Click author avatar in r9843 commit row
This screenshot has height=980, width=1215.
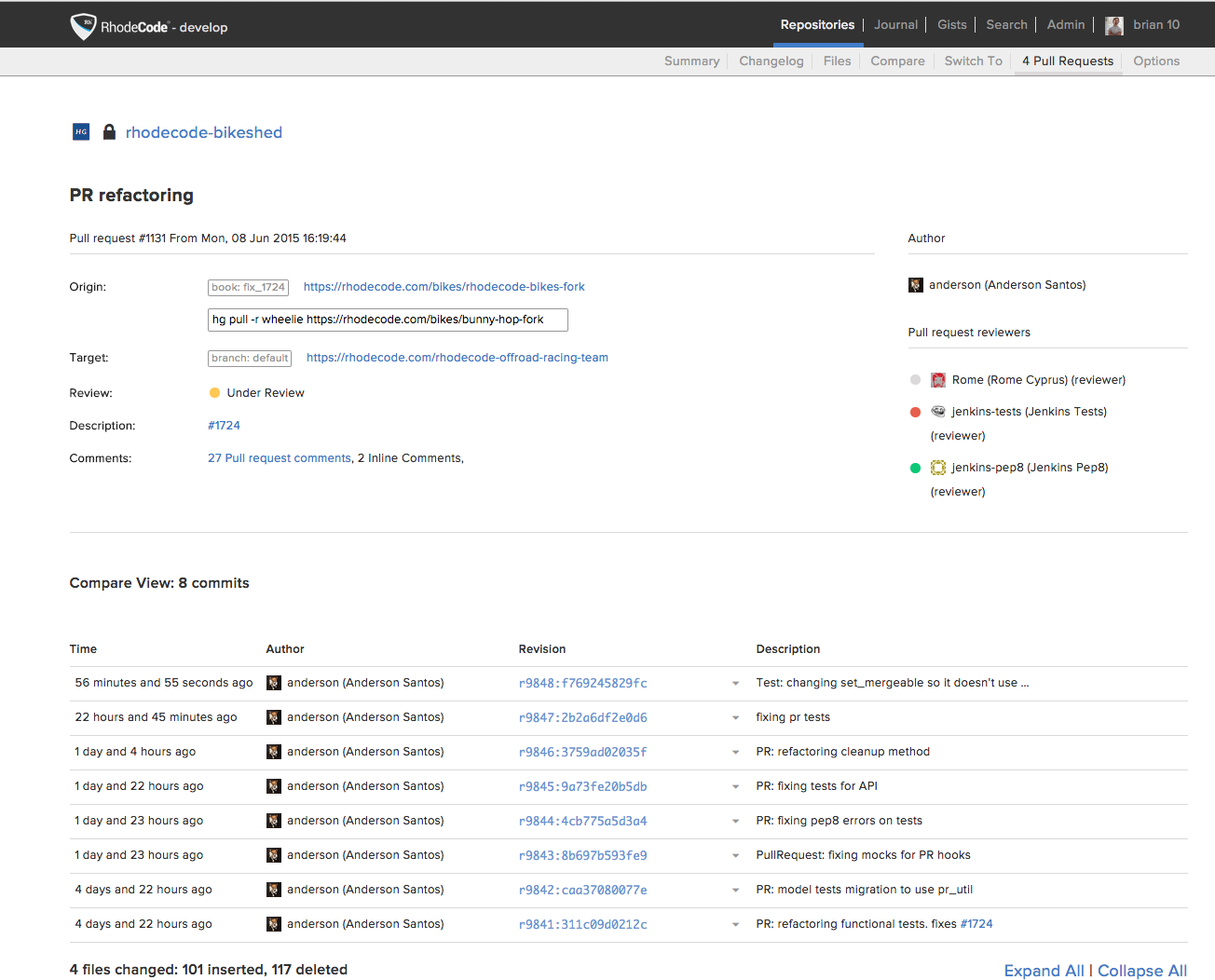coord(274,855)
